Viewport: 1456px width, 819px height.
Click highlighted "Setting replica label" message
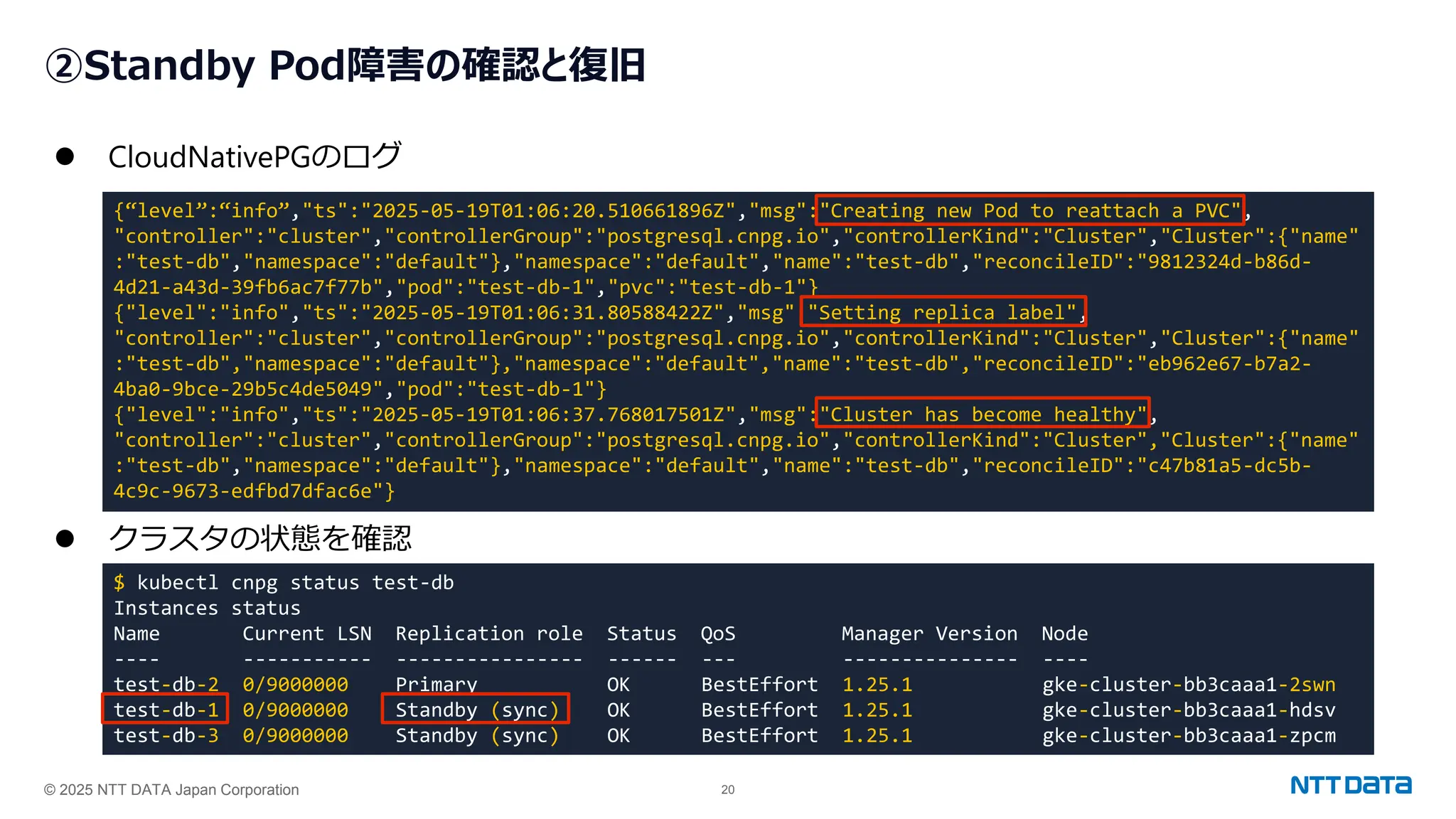(x=943, y=312)
